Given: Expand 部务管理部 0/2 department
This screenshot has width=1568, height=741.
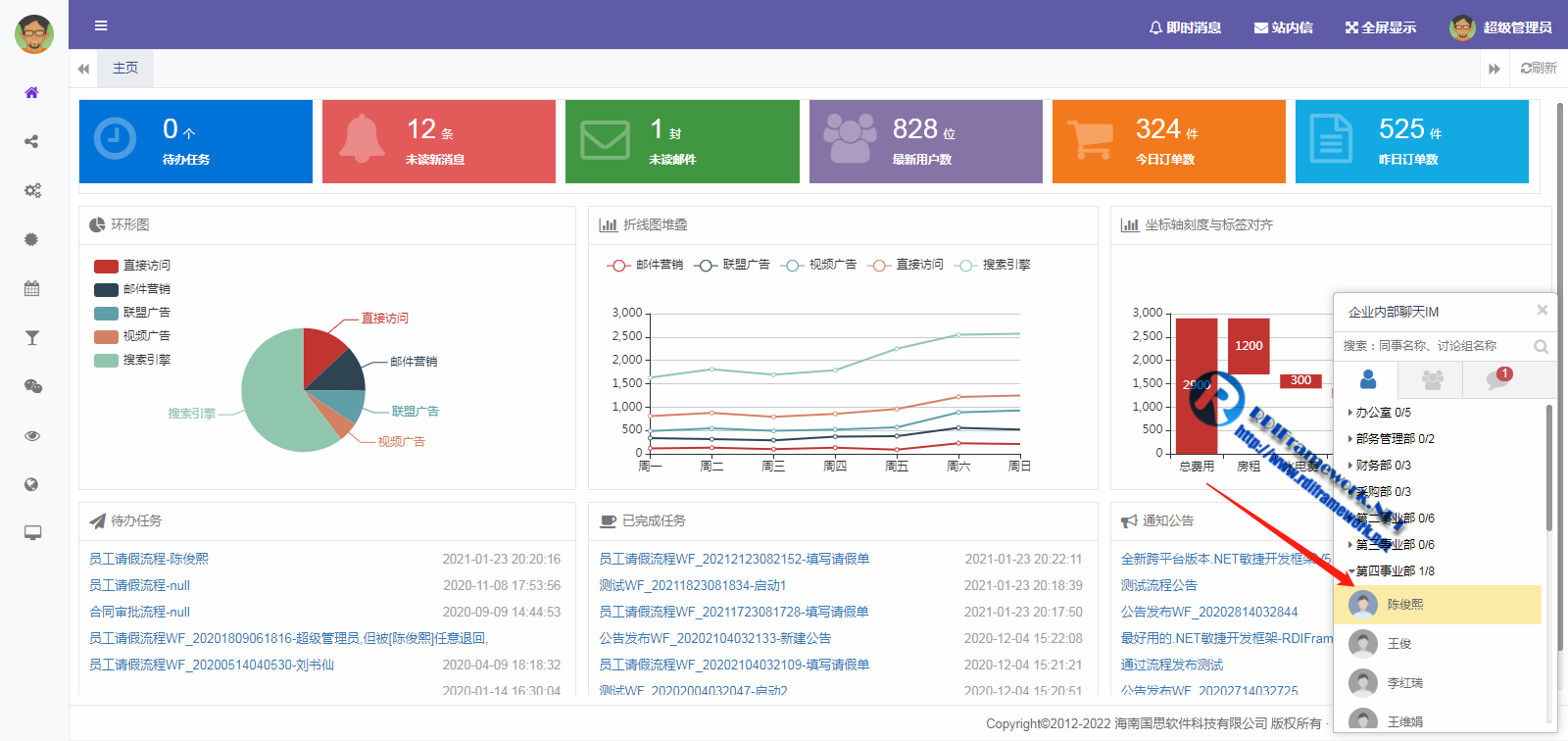Looking at the screenshot, I should pyautogui.click(x=1391, y=439).
